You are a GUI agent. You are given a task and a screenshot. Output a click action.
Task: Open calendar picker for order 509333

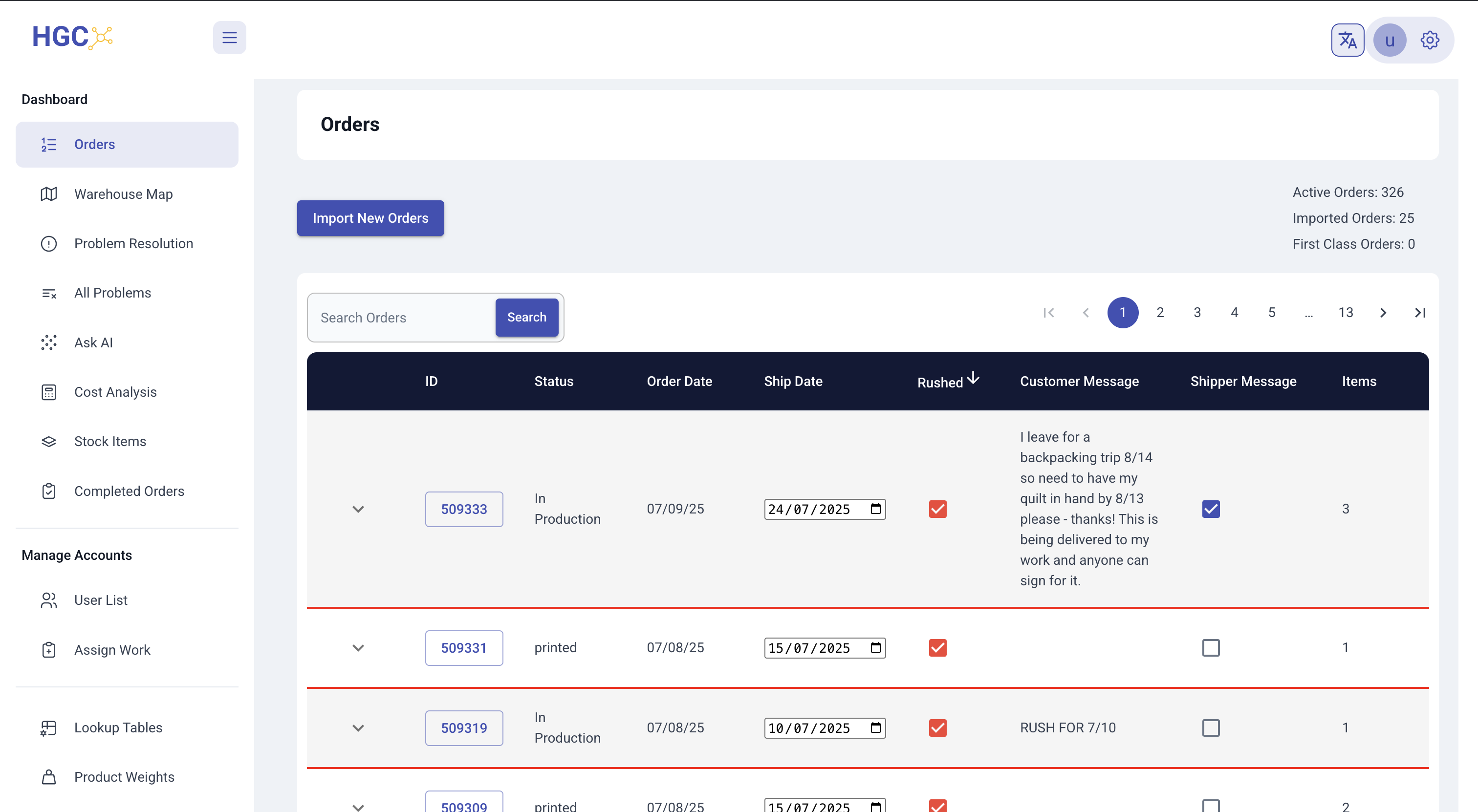875,509
